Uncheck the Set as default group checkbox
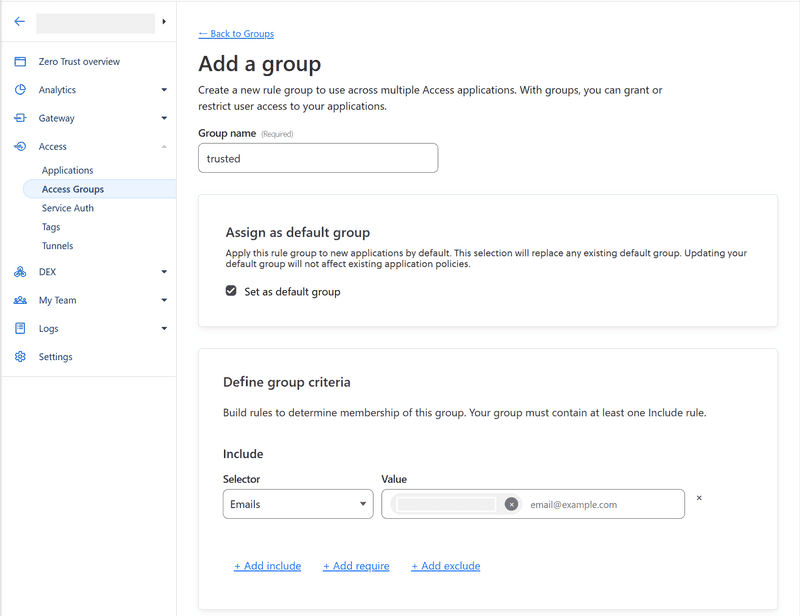 point(231,292)
